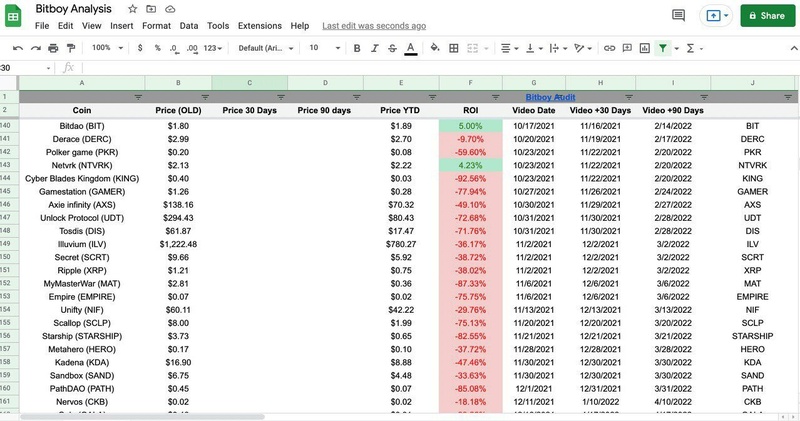Image resolution: width=800 pixels, height=421 pixels.
Task: Open the Extensions menu
Action: [x=260, y=26]
